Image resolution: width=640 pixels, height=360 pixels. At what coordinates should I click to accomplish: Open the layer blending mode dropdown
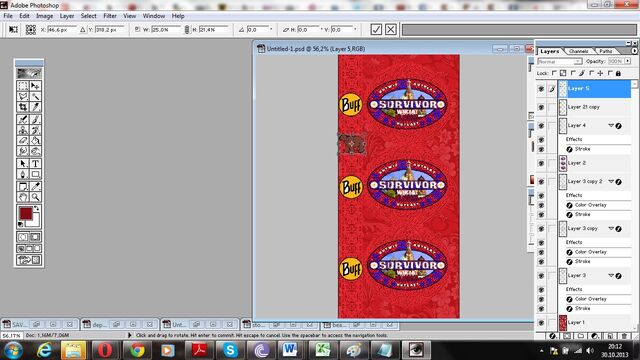[x=560, y=61]
